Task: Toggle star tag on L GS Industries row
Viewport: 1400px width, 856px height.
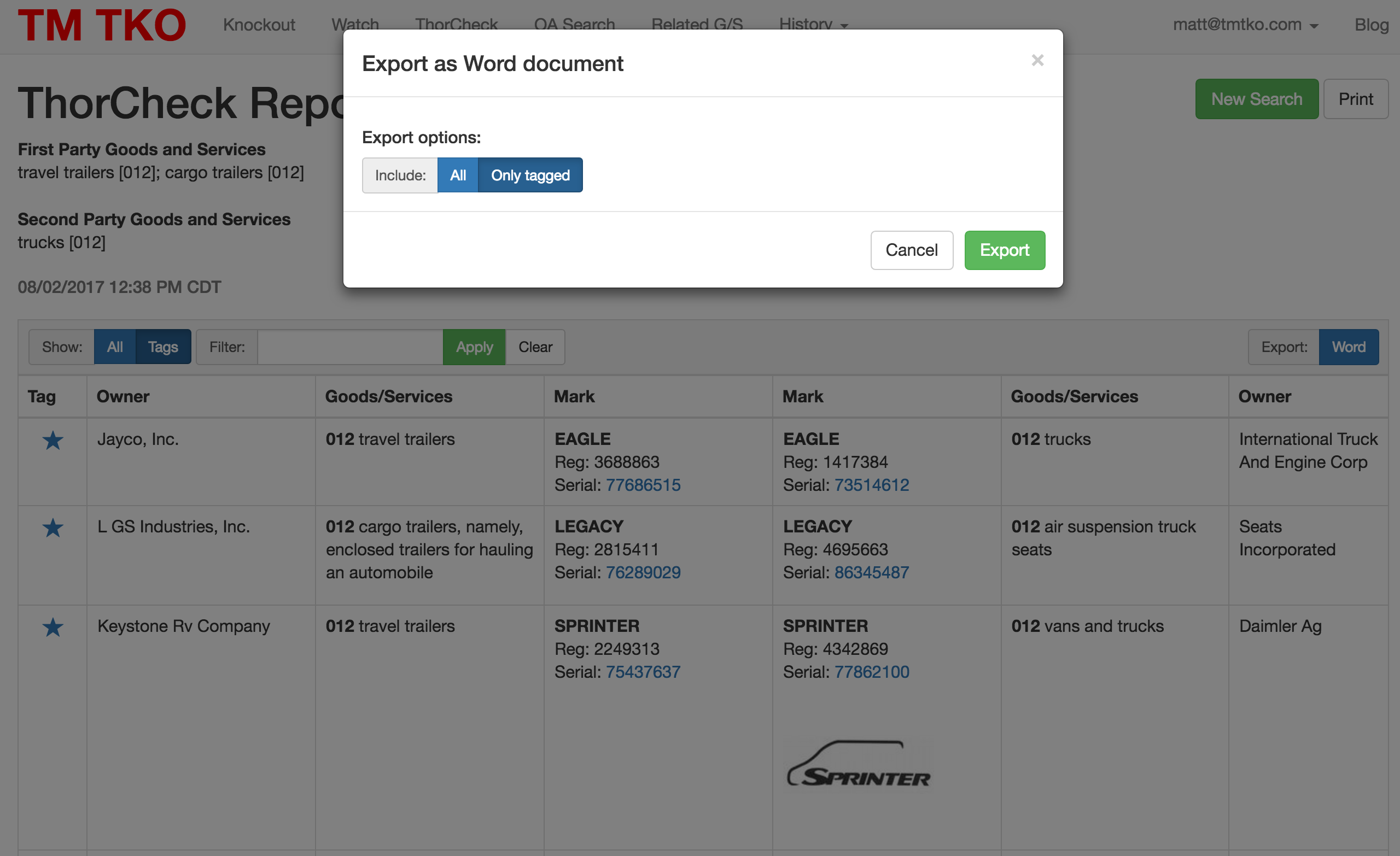Action: coord(53,527)
